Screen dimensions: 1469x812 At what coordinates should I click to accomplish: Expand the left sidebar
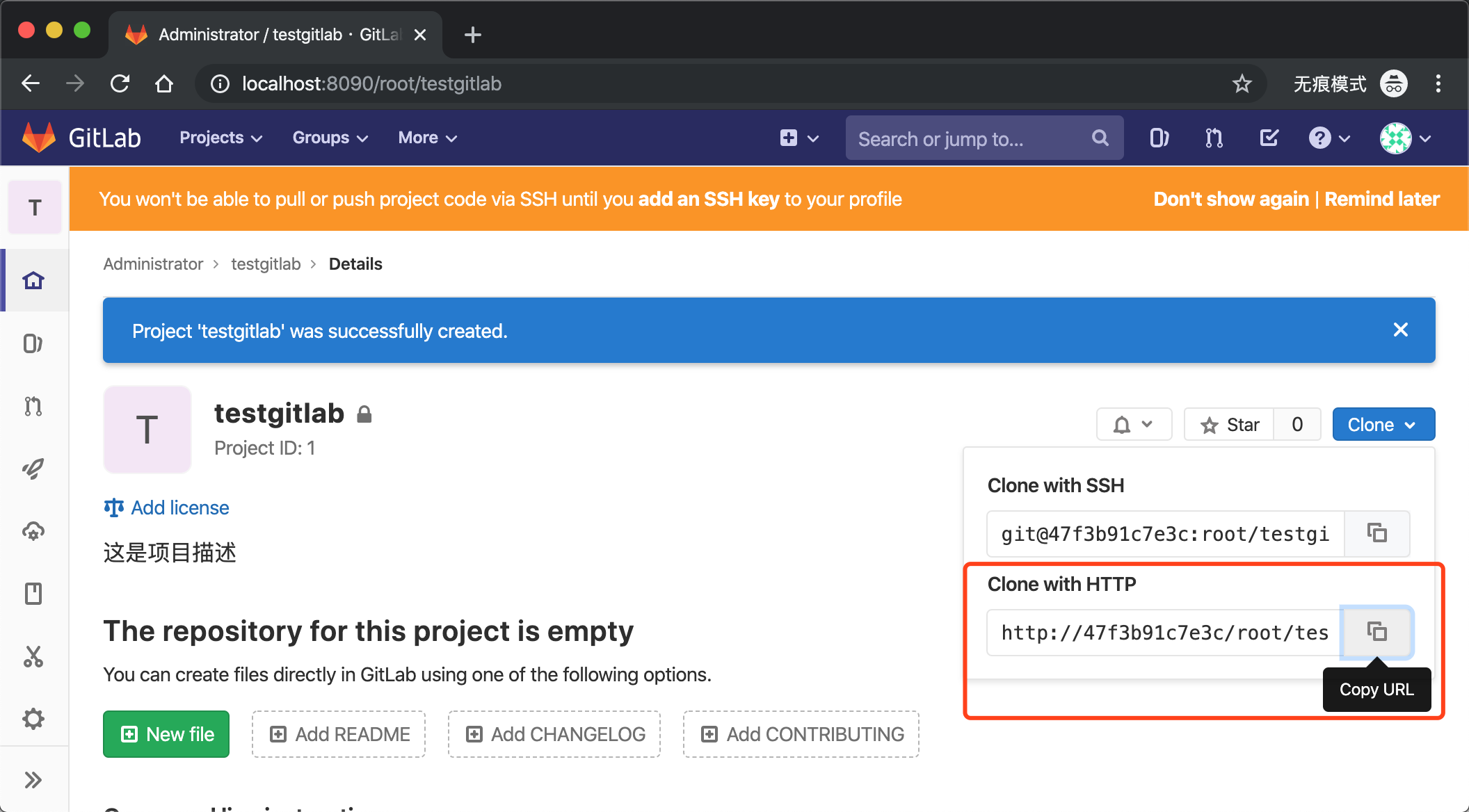coord(33,780)
